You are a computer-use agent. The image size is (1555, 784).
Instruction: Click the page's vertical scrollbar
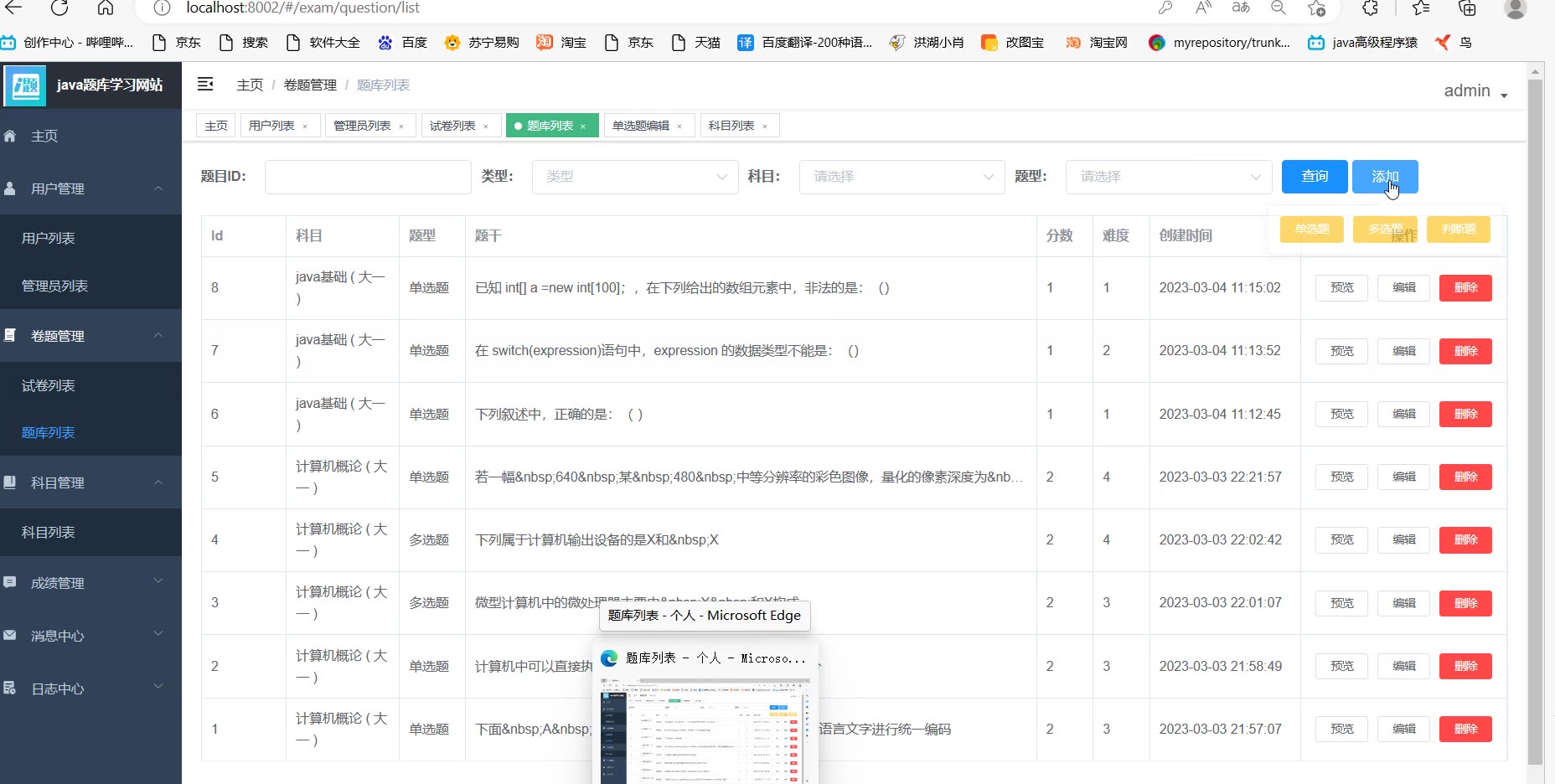(1535, 419)
